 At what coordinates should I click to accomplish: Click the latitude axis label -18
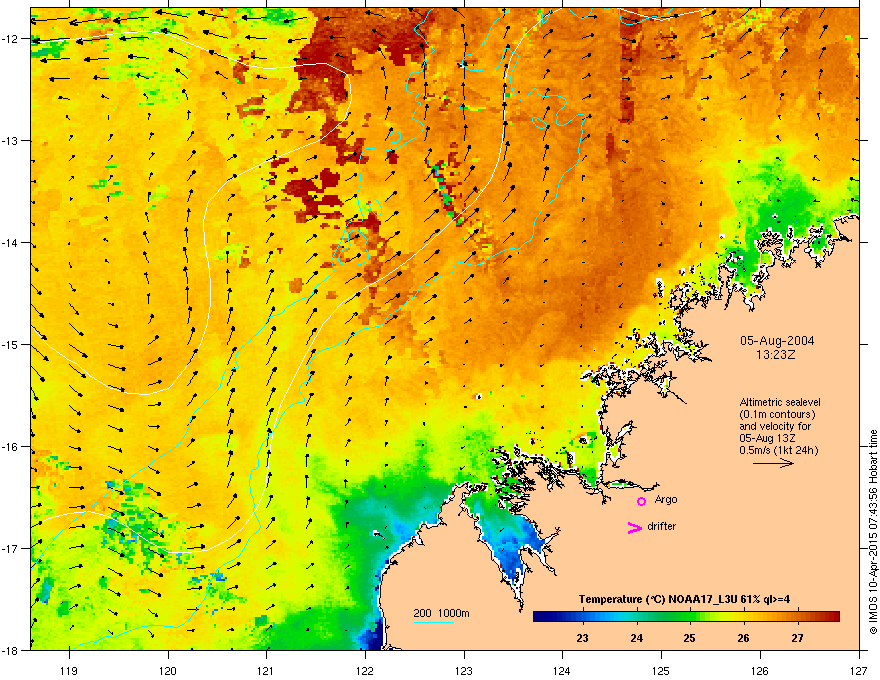click(11, 650)
